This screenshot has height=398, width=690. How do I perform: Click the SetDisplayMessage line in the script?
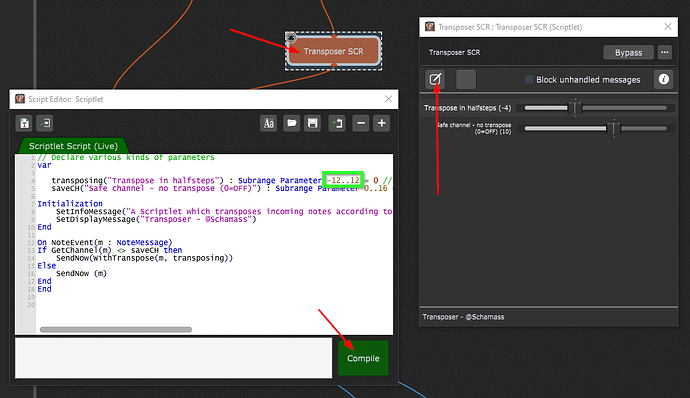pyautogui.click(x=156, y=219)
